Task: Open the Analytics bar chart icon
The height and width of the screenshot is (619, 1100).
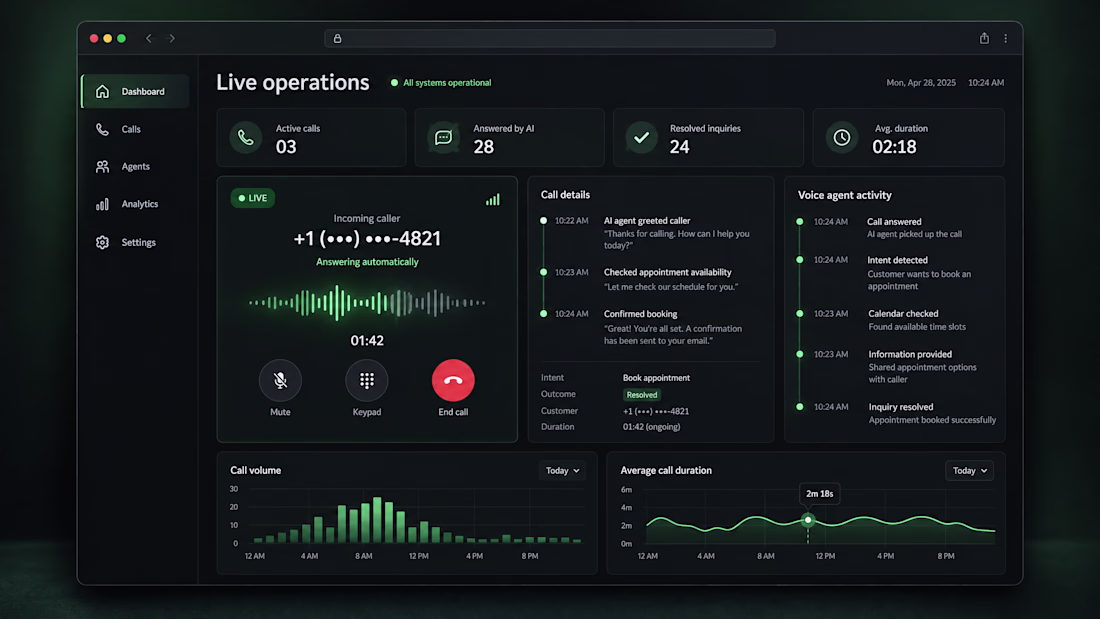Action: [x=102, y=204]
